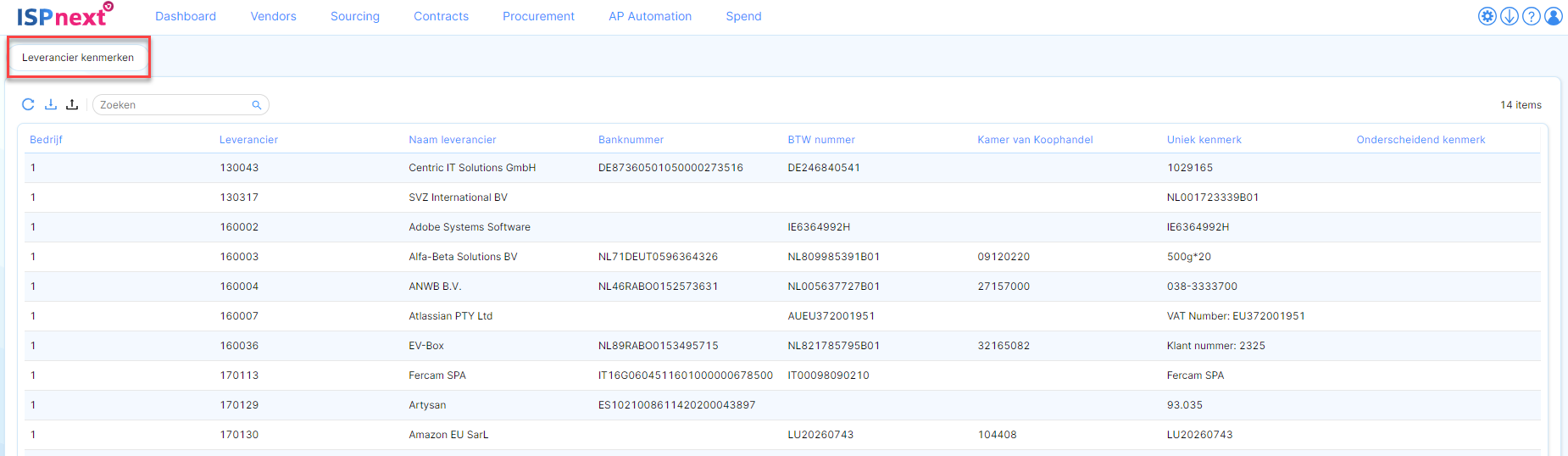Open the AP Automation menu
This screenshot has width=1568, height=456.
650,16
